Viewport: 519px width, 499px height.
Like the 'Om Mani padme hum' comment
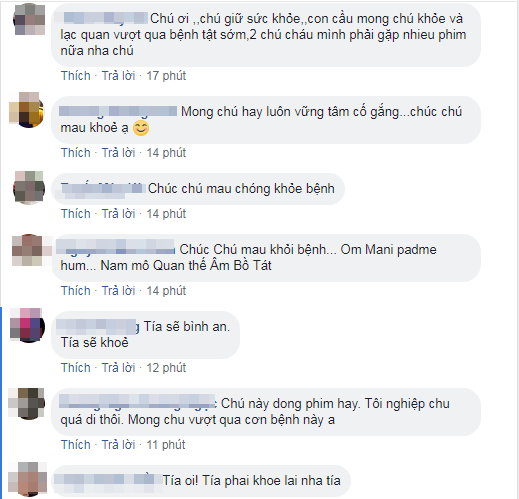(x=76, y=291)
